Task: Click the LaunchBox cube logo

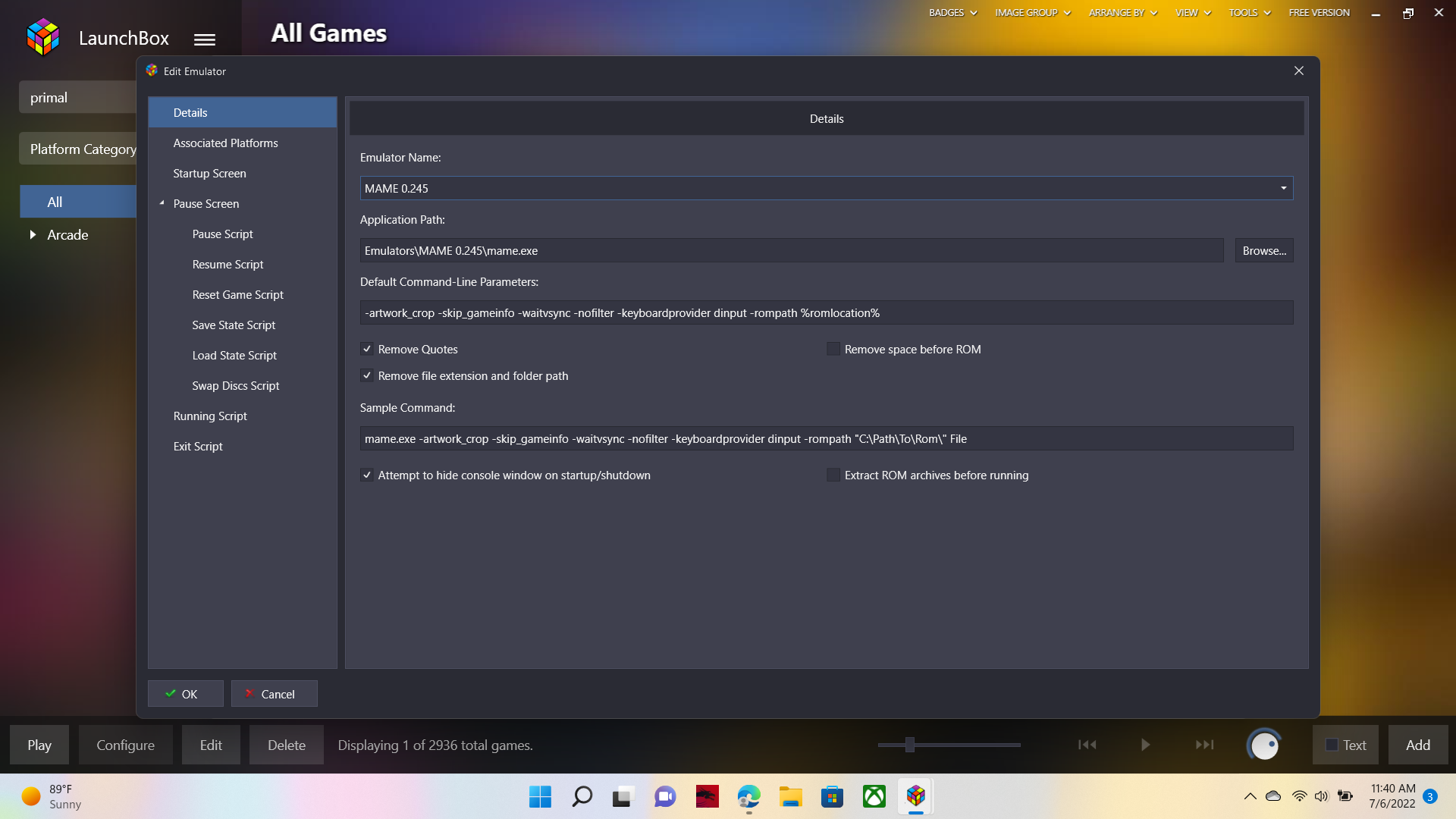Action: point(42,37)
